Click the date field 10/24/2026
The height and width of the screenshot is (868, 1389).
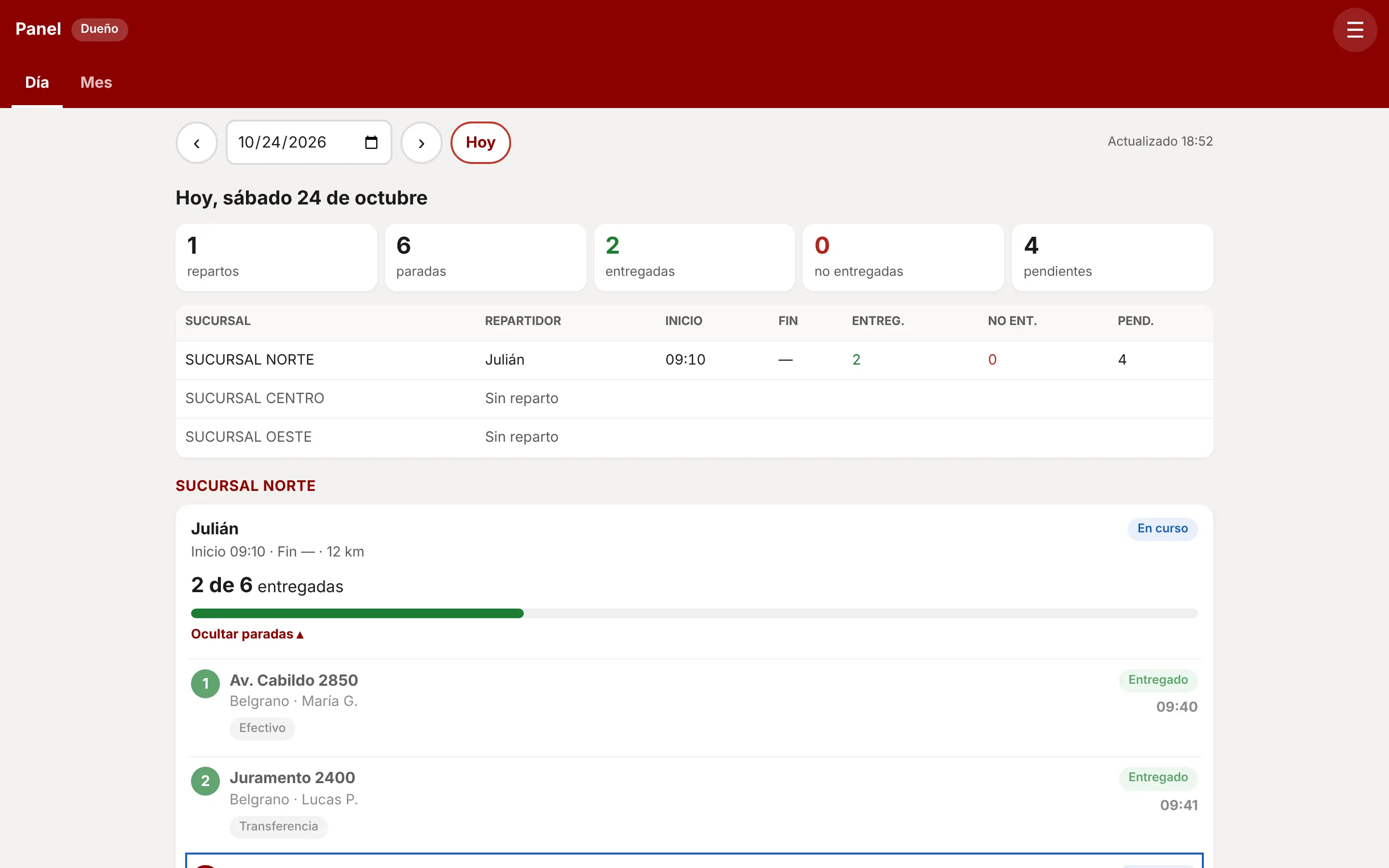coord(309,142)
